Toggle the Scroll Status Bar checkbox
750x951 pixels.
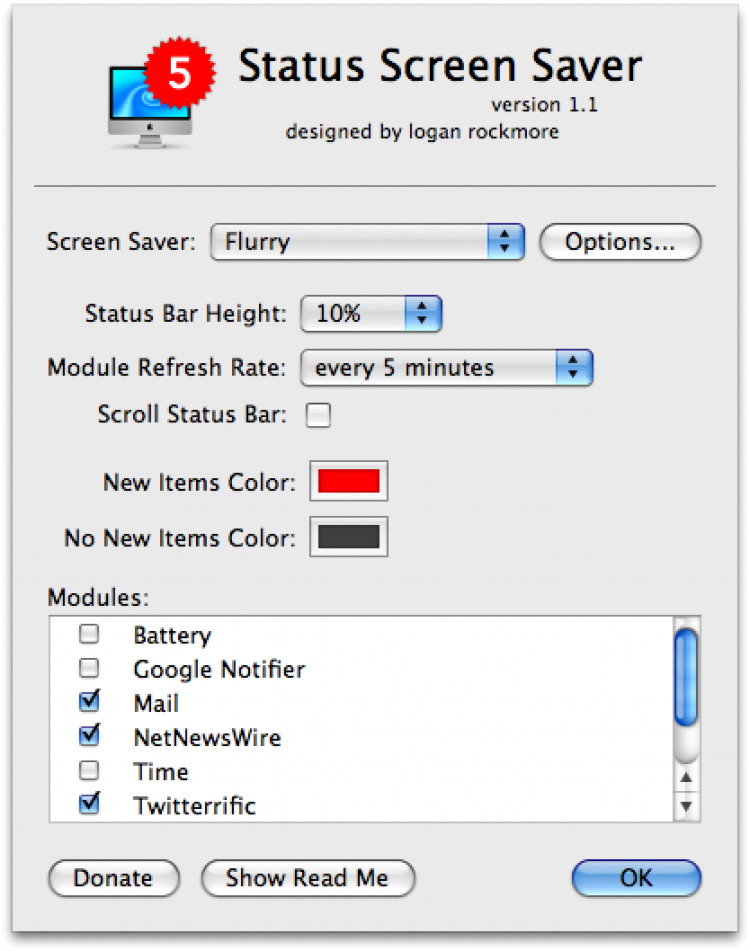coord(318,415)
